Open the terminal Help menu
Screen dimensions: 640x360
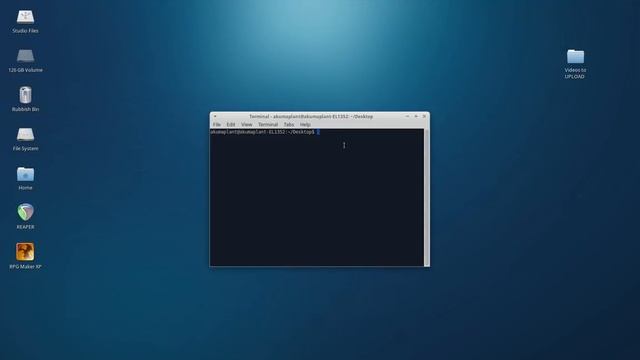click(x=305, y=124)
